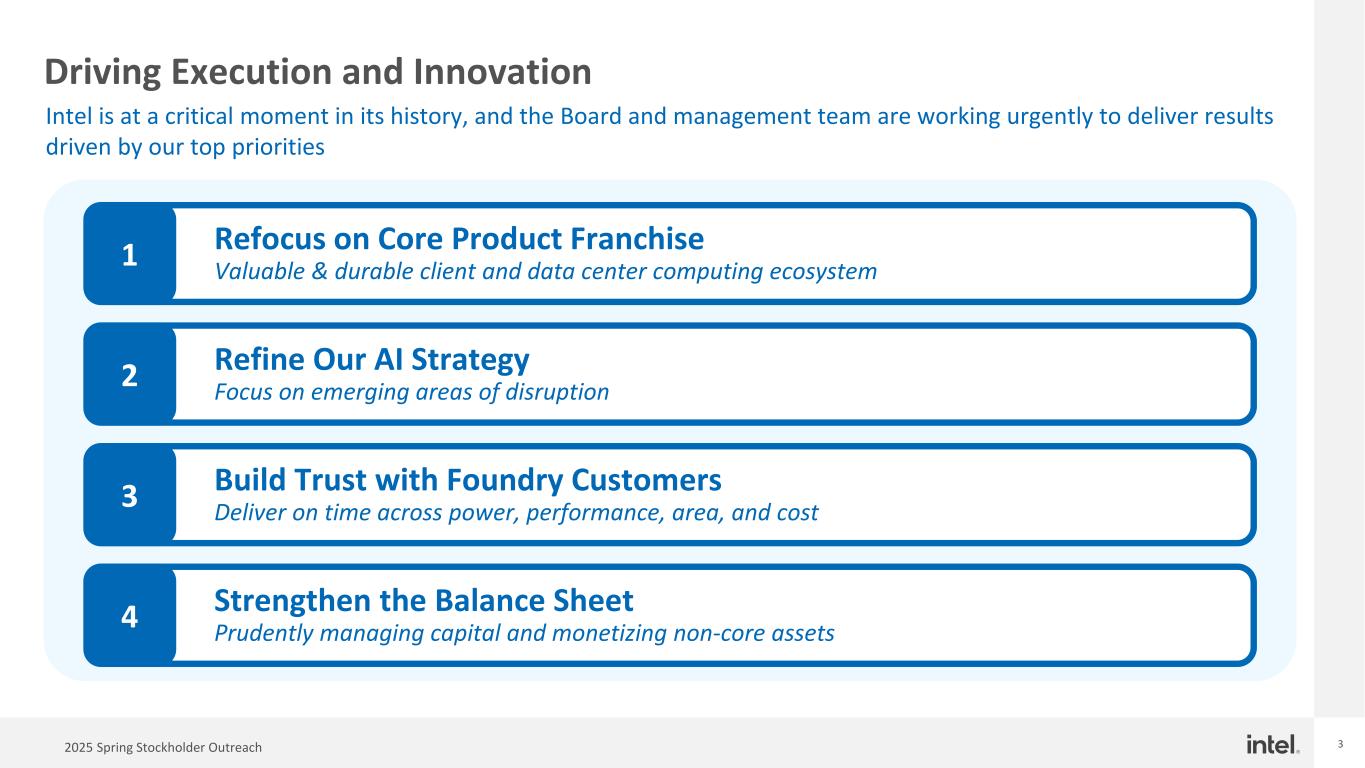Select the "Focus on emerging areas of disruption" text
Screen dimensions: 1365x768
(412, 392)
